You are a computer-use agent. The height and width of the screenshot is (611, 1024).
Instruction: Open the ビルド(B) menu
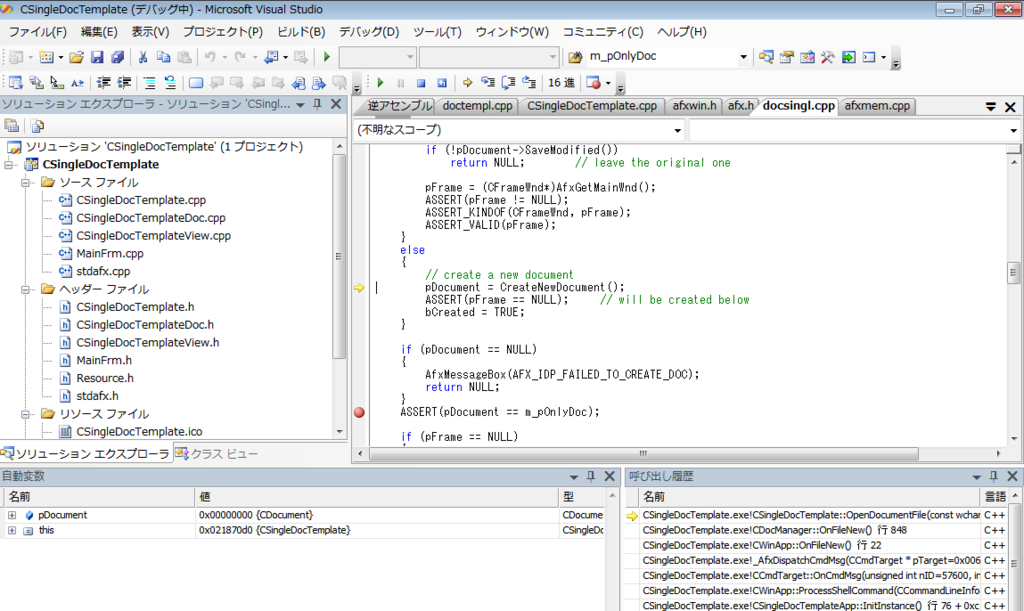tap(301, 32)
